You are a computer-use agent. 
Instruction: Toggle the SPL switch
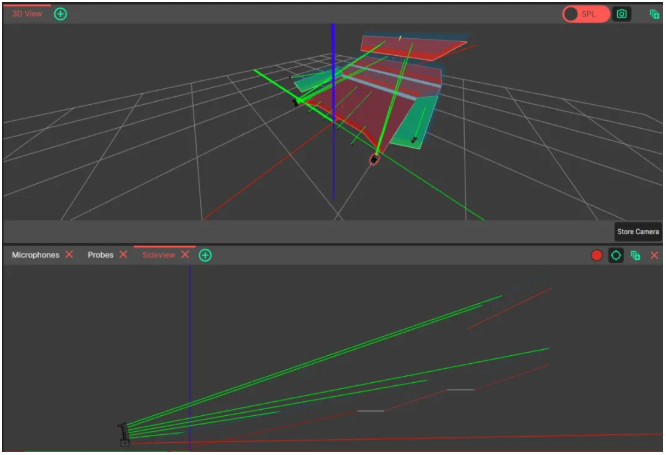click(x=585, y=14)
